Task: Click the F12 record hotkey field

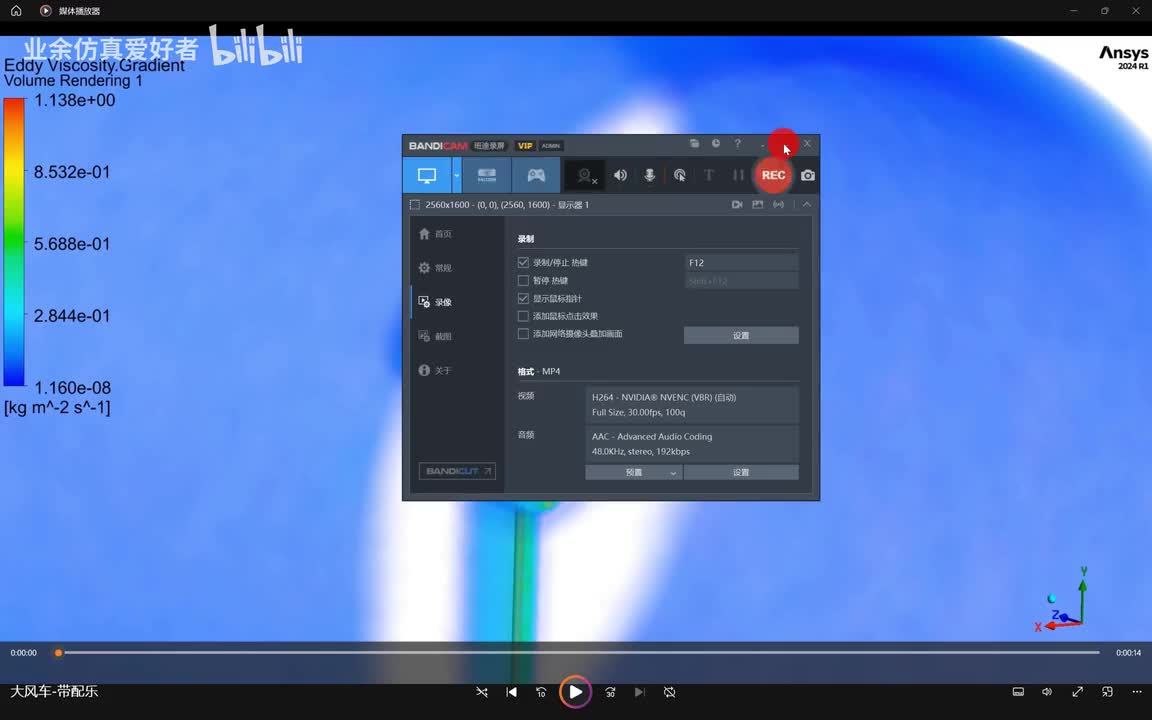Action: 741,262
